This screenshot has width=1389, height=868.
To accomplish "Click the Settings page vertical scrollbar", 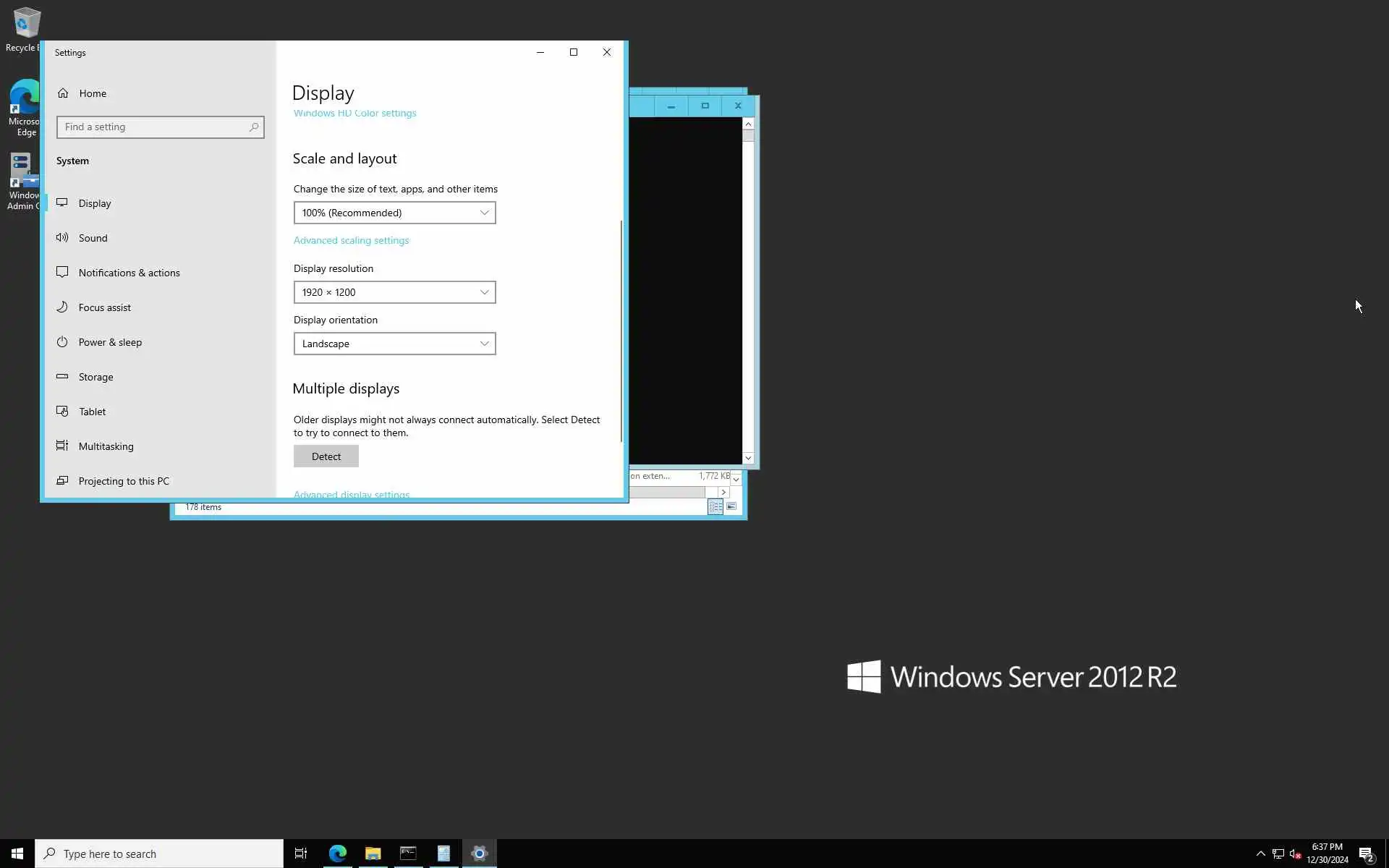I will coord(621,331).
